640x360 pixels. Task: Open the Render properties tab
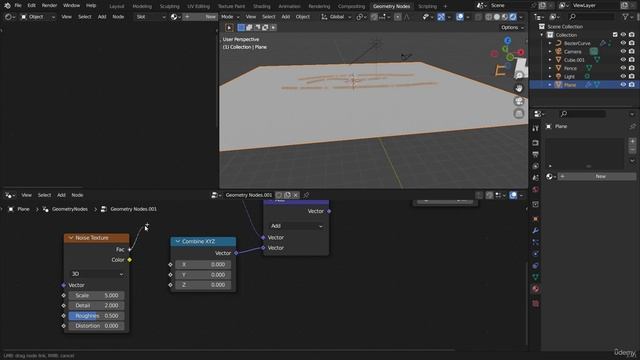(536, 143)
